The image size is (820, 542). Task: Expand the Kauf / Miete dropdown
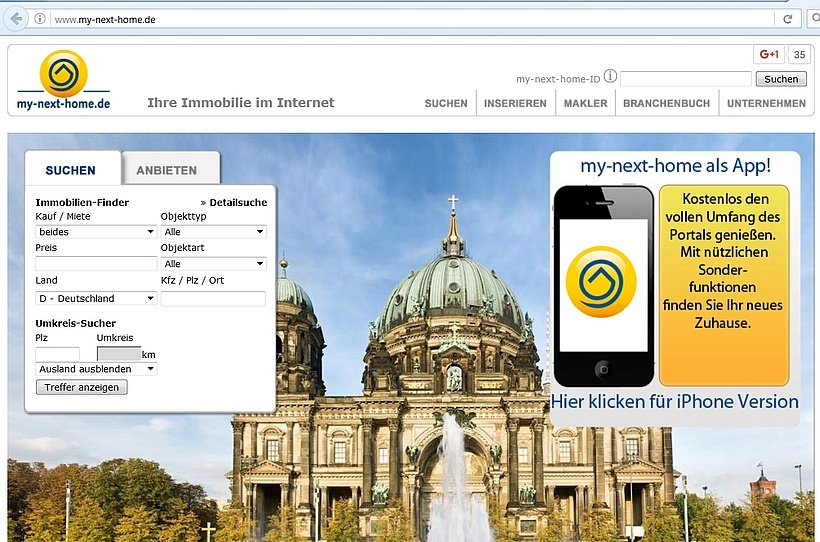tap(96, 232)
